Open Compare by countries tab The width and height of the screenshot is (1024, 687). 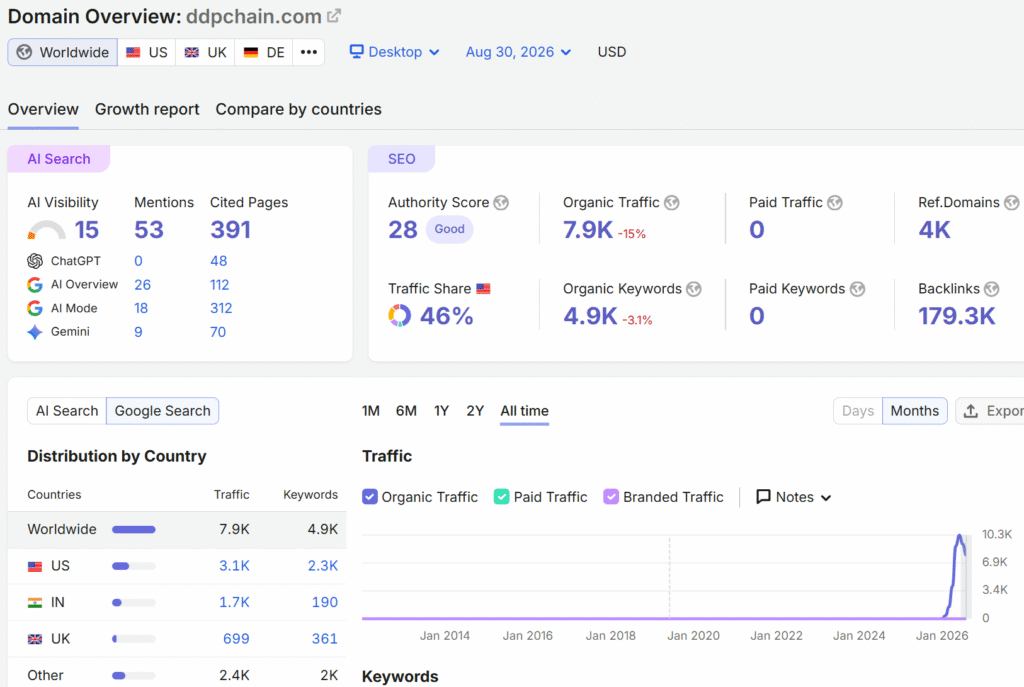(298, 109)
